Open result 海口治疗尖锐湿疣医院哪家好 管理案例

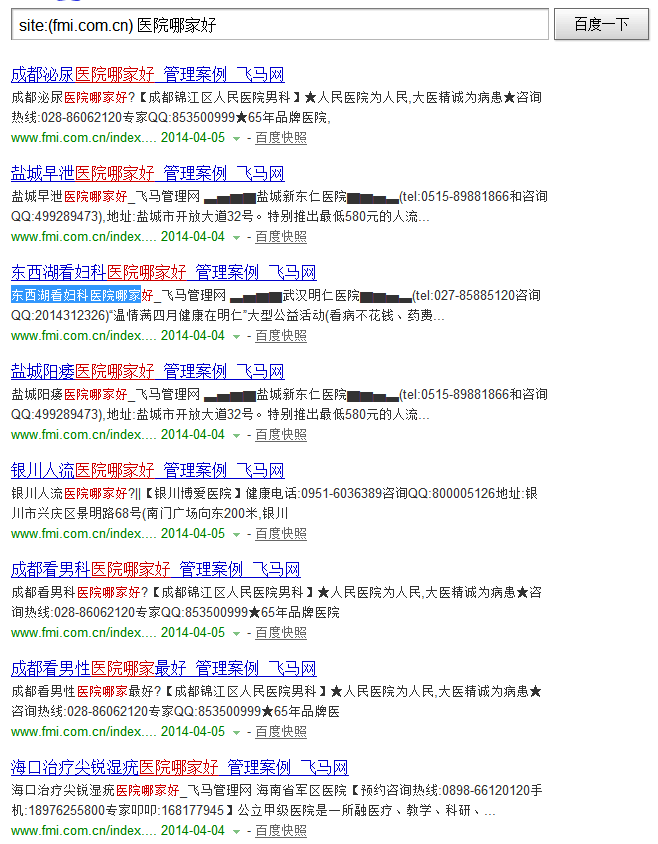(x=179, y=768)
